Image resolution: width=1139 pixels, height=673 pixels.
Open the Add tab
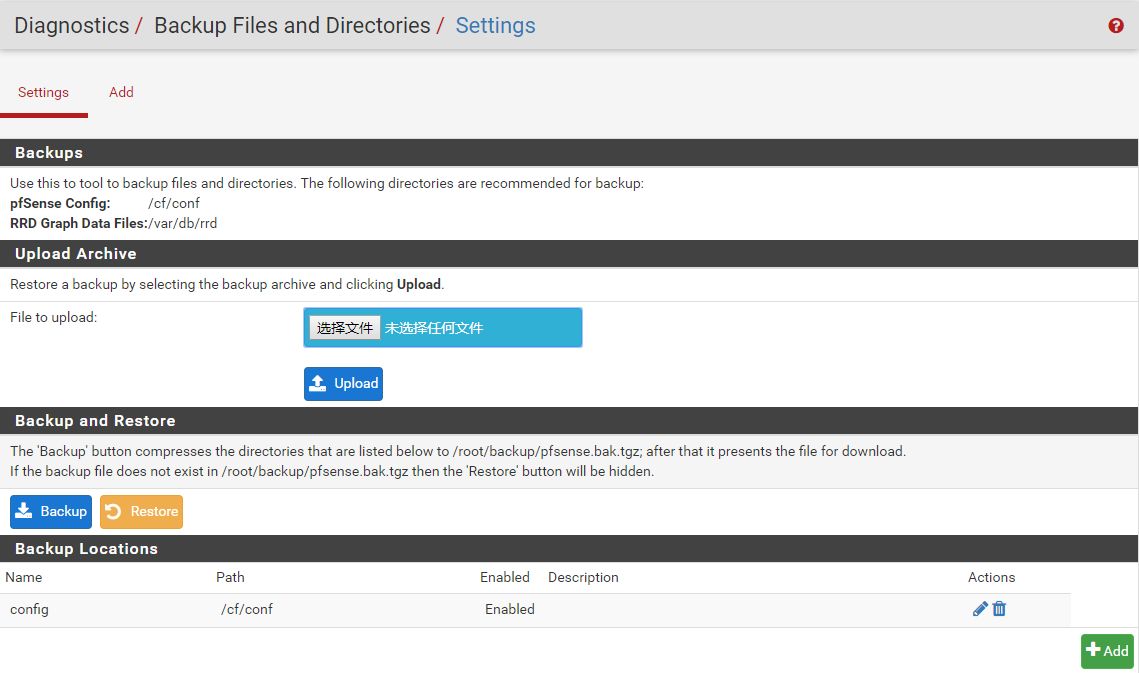point(121,92)
